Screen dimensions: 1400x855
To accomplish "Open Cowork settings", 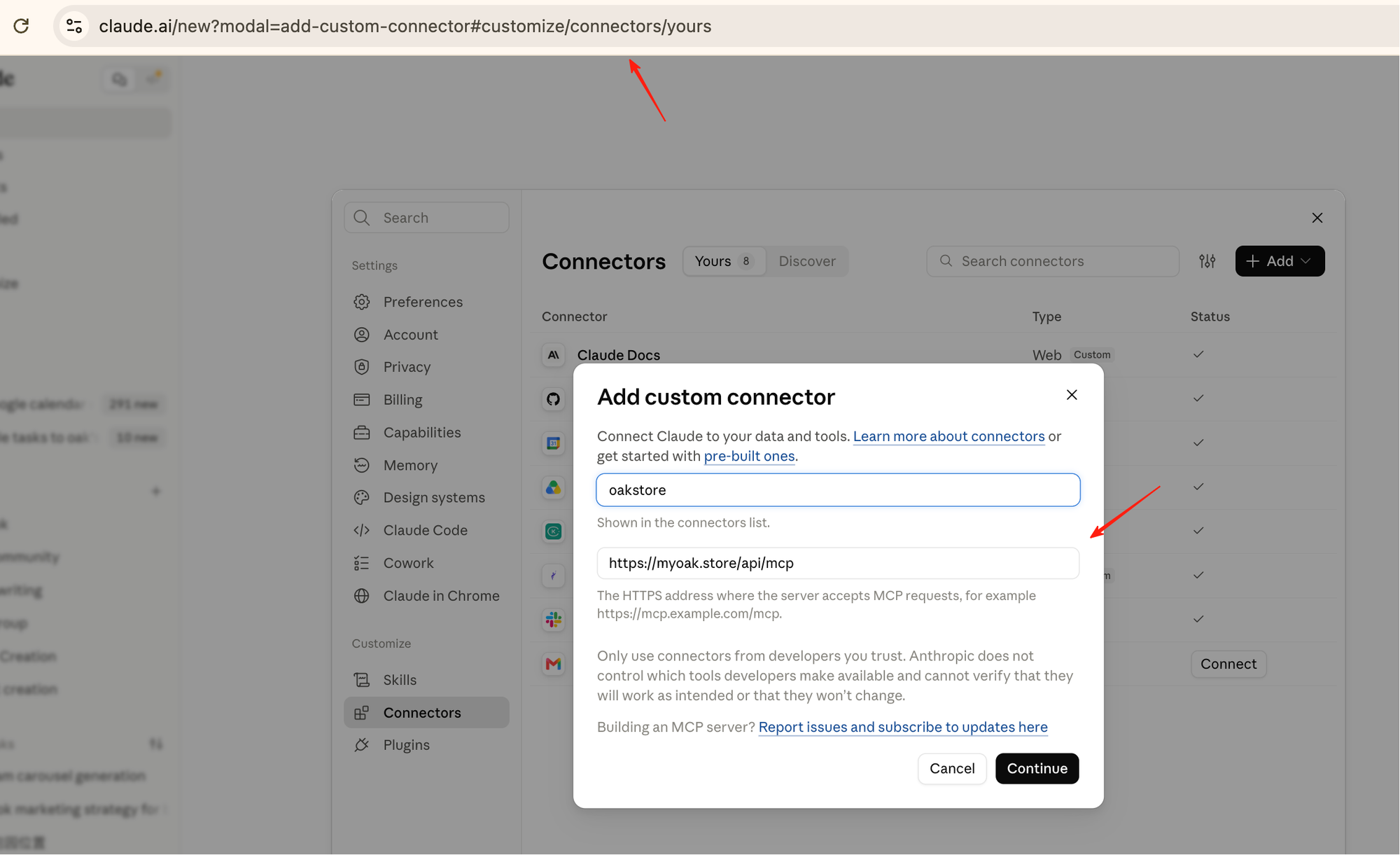I will tap(426, 563).
